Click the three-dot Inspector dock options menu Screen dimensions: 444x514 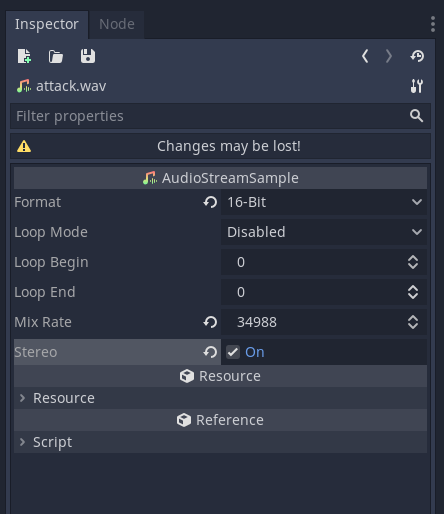(433, 24)
